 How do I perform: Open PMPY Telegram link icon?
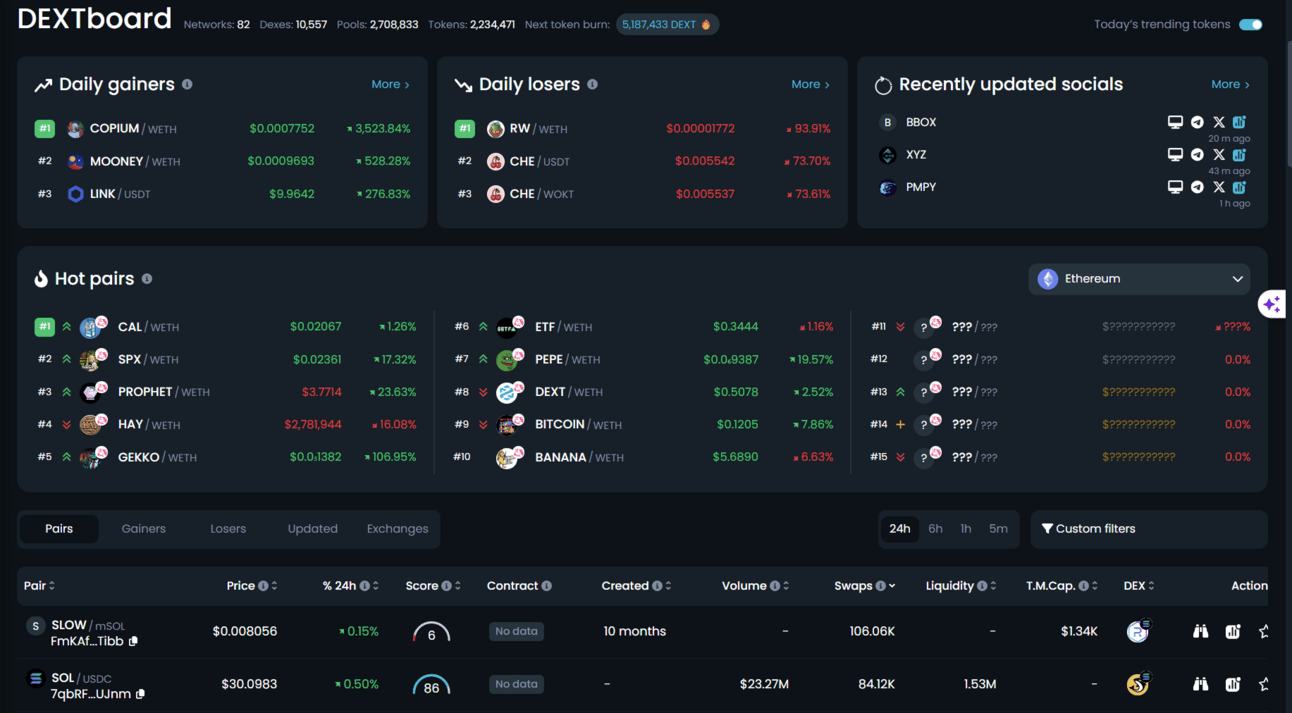coord(1197,187)
